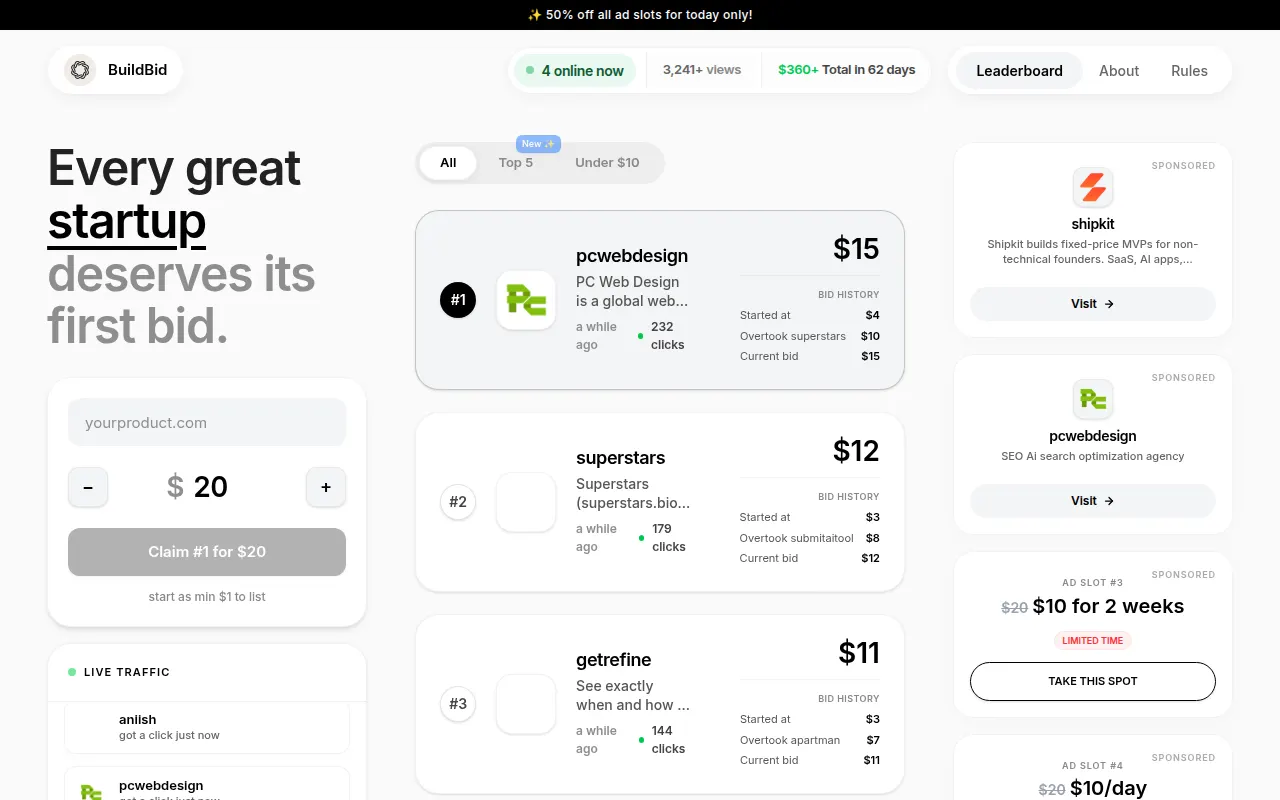Decrease bid with the minus button
The height and width of the screenshot is (800, 1280).
coord(88,487)
